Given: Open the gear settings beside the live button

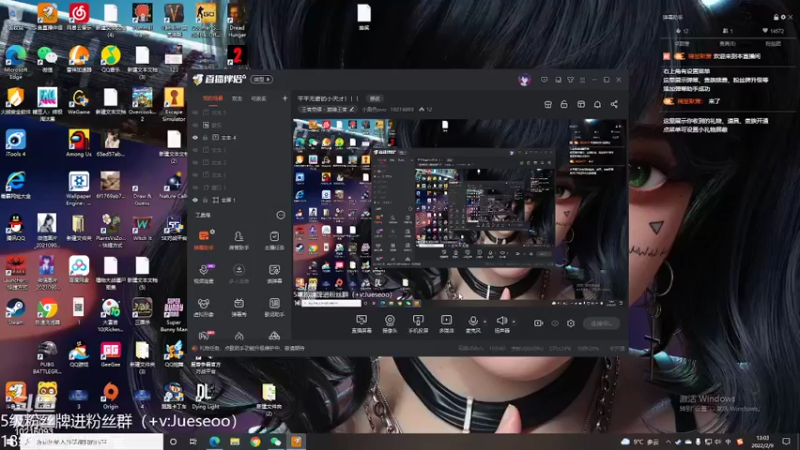Looking at the screenshot, I should 570,323.
